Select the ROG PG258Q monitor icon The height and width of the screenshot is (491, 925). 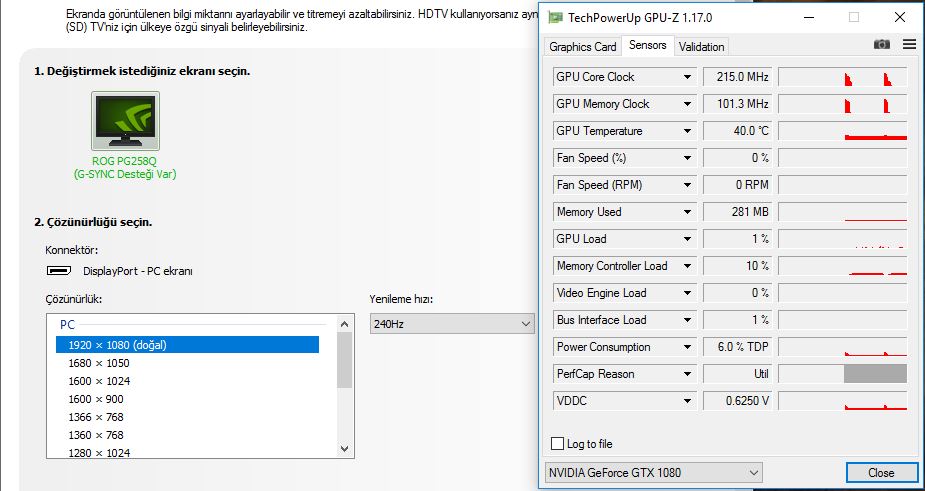click(125, 120)
